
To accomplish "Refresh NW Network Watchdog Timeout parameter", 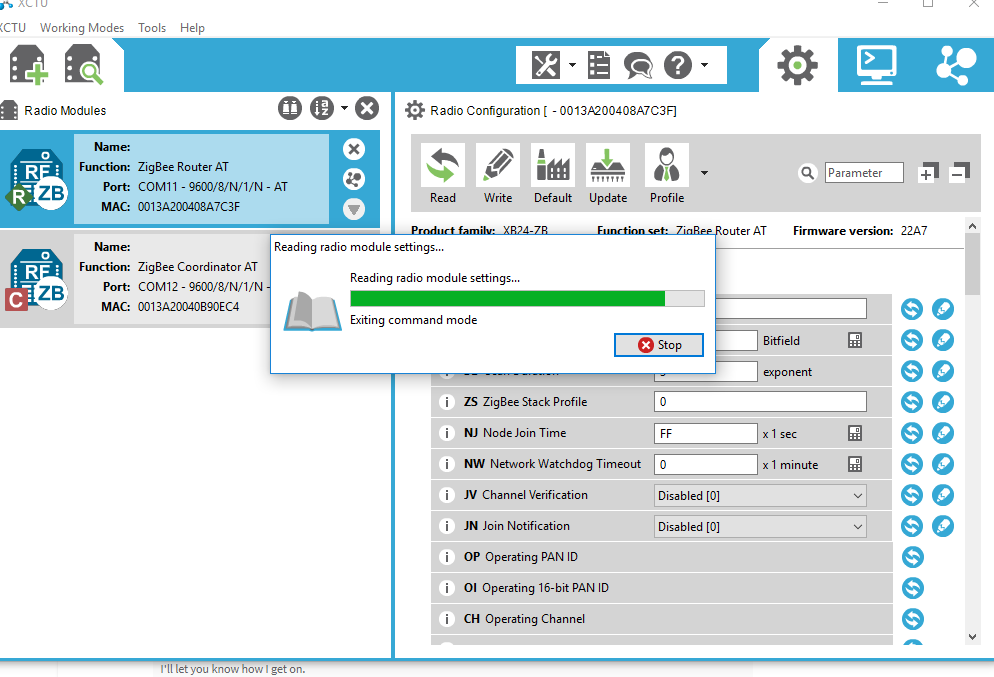I will tap(912, 464).
